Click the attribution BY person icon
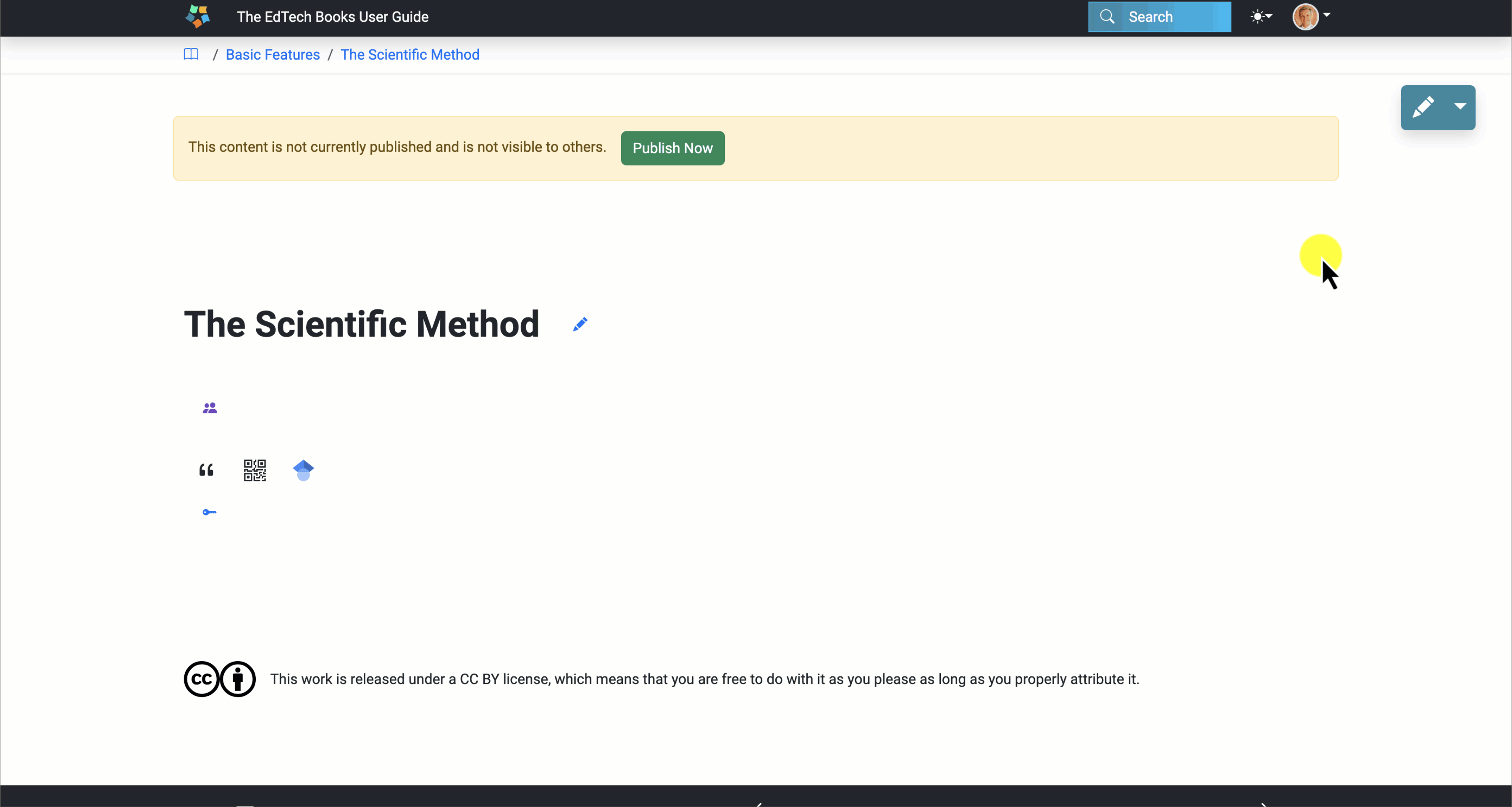Image resolution: width=1512 pixels, height=807 pixels. [x=238, y=679]
